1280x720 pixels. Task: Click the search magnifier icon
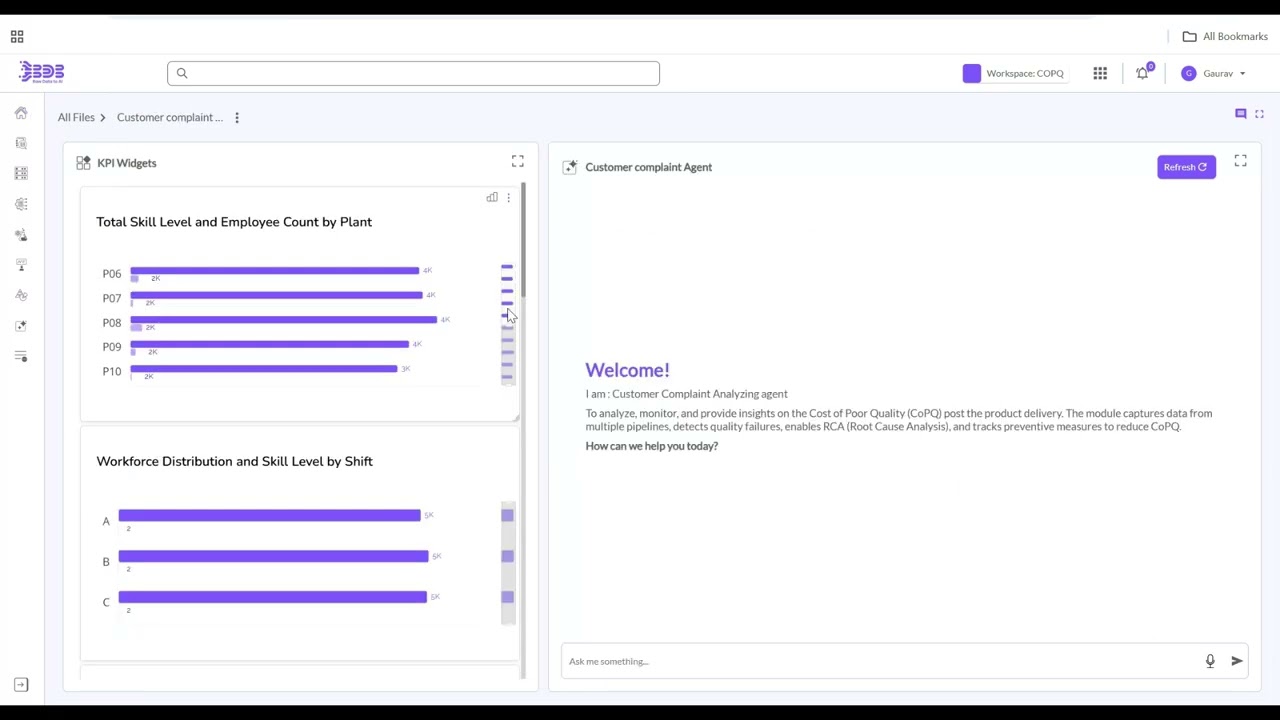click(x=182, y=73)
